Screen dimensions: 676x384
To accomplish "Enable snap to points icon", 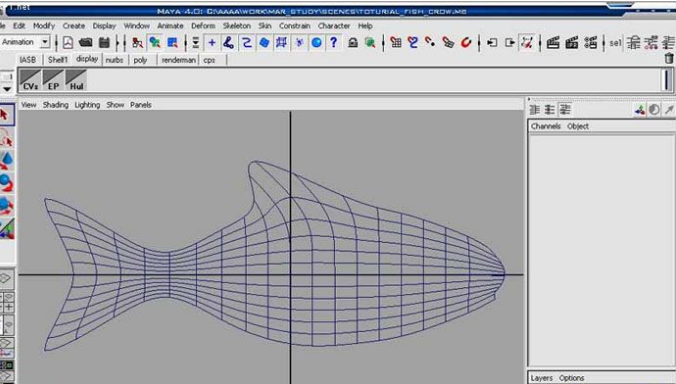I will pos(430,42).
